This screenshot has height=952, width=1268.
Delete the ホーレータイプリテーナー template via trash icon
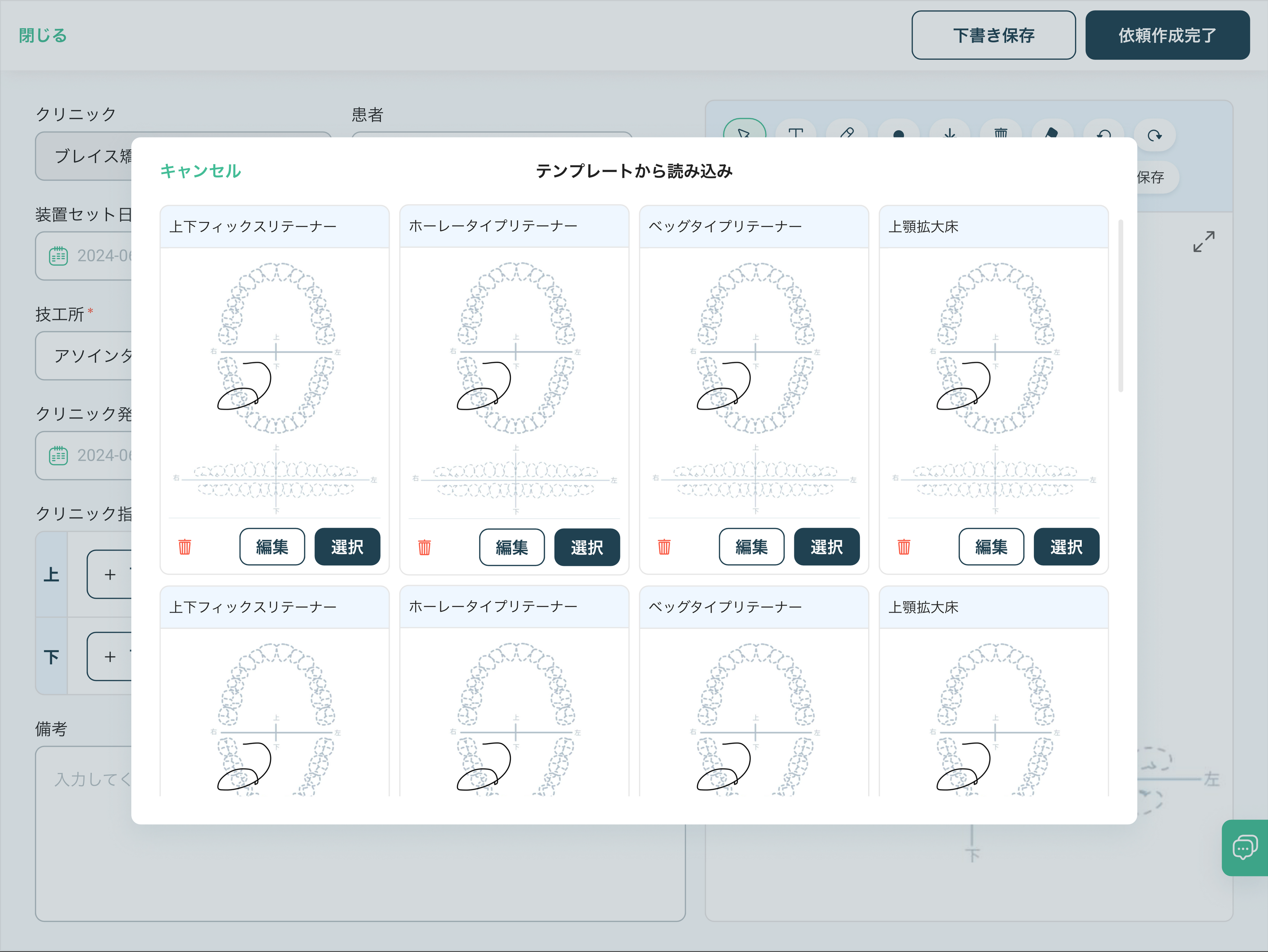(424, 547)
